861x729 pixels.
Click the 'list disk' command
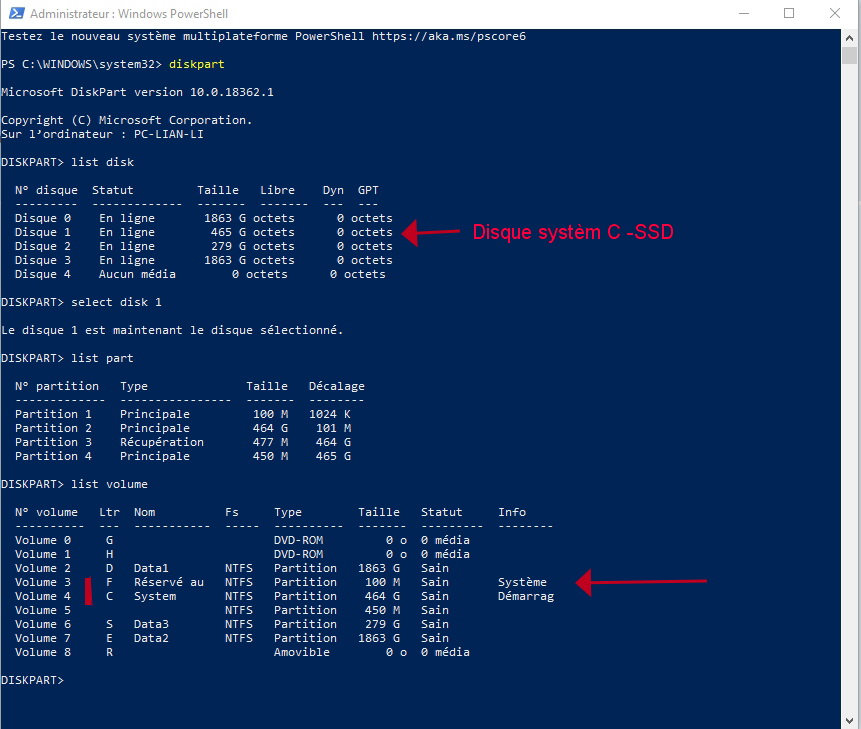(102, 162)
